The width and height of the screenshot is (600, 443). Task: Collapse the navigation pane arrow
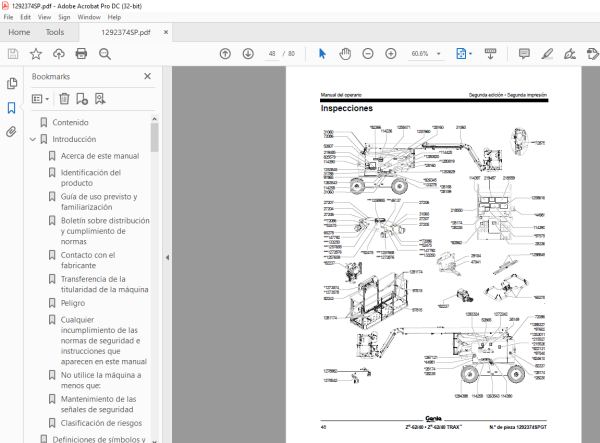click(x=167, y=258)
